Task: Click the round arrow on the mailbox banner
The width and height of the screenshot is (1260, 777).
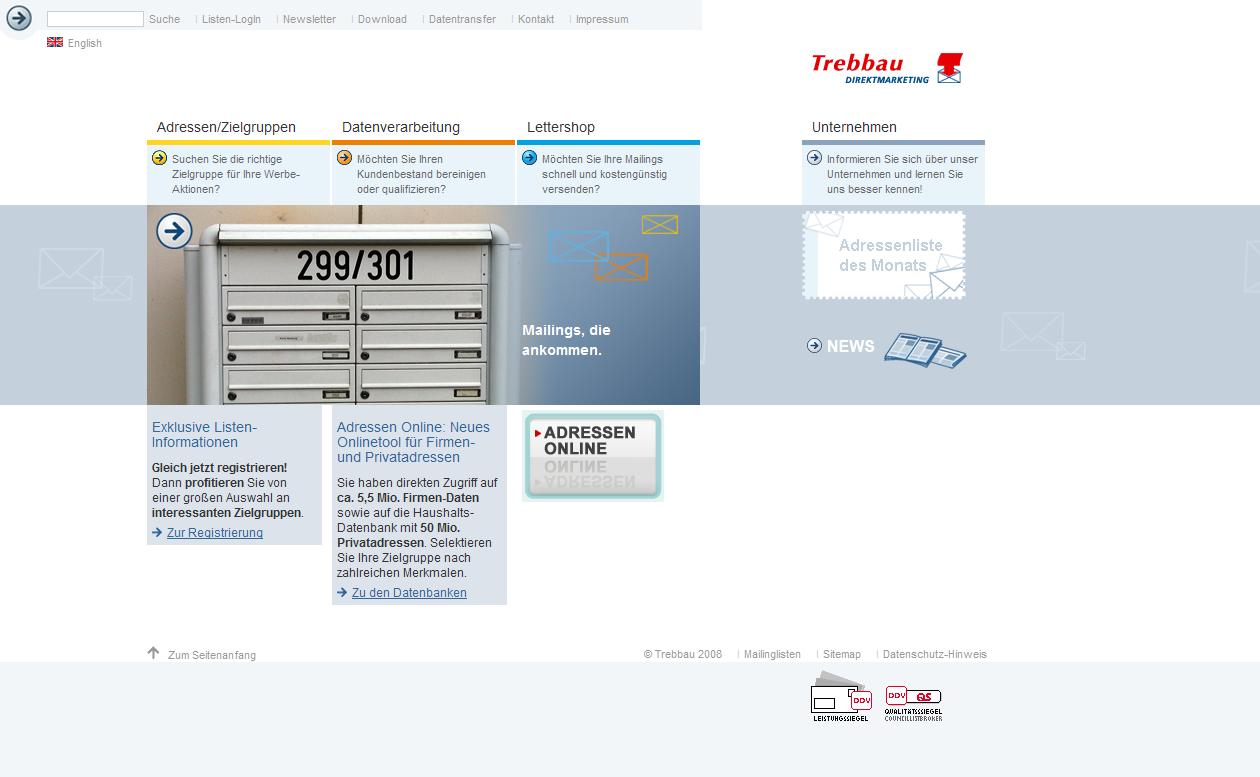Action: click(x=174, y=231)
